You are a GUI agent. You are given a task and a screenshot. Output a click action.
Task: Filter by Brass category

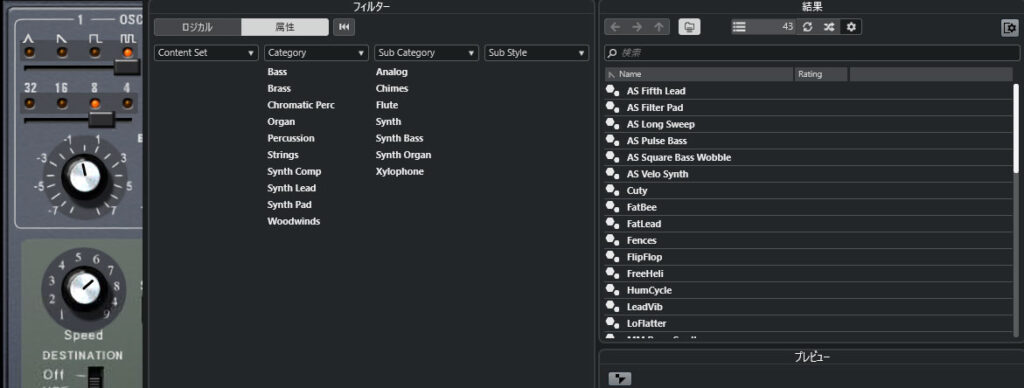click(x=279, y=88)
